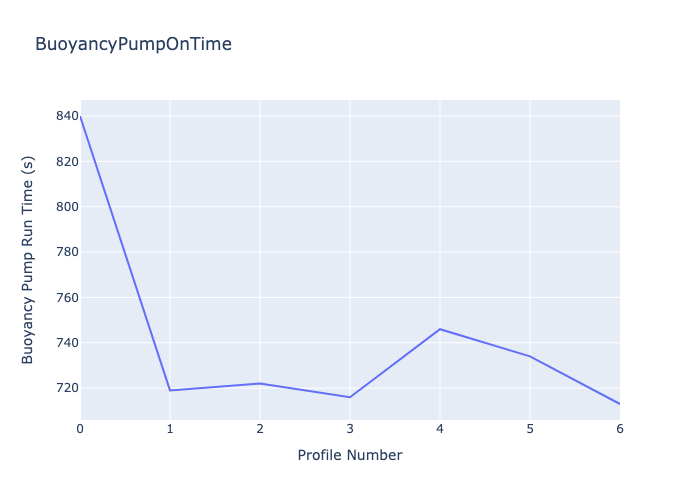The height and width of the screenshot is (500, 700).
Task: Click the line point at profile 2
Action: 260,383
